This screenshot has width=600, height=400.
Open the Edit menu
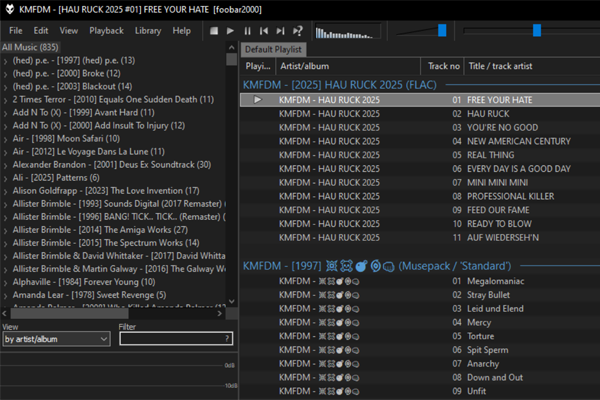tap(41, 31)
